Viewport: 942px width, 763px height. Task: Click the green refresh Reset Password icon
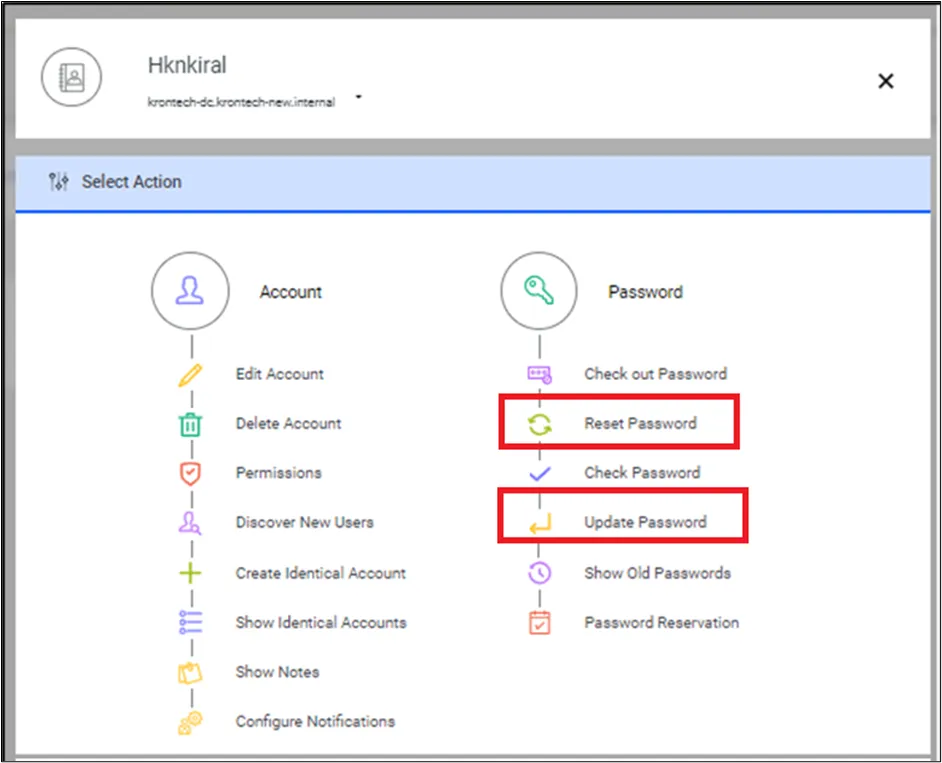pos(539,424)
